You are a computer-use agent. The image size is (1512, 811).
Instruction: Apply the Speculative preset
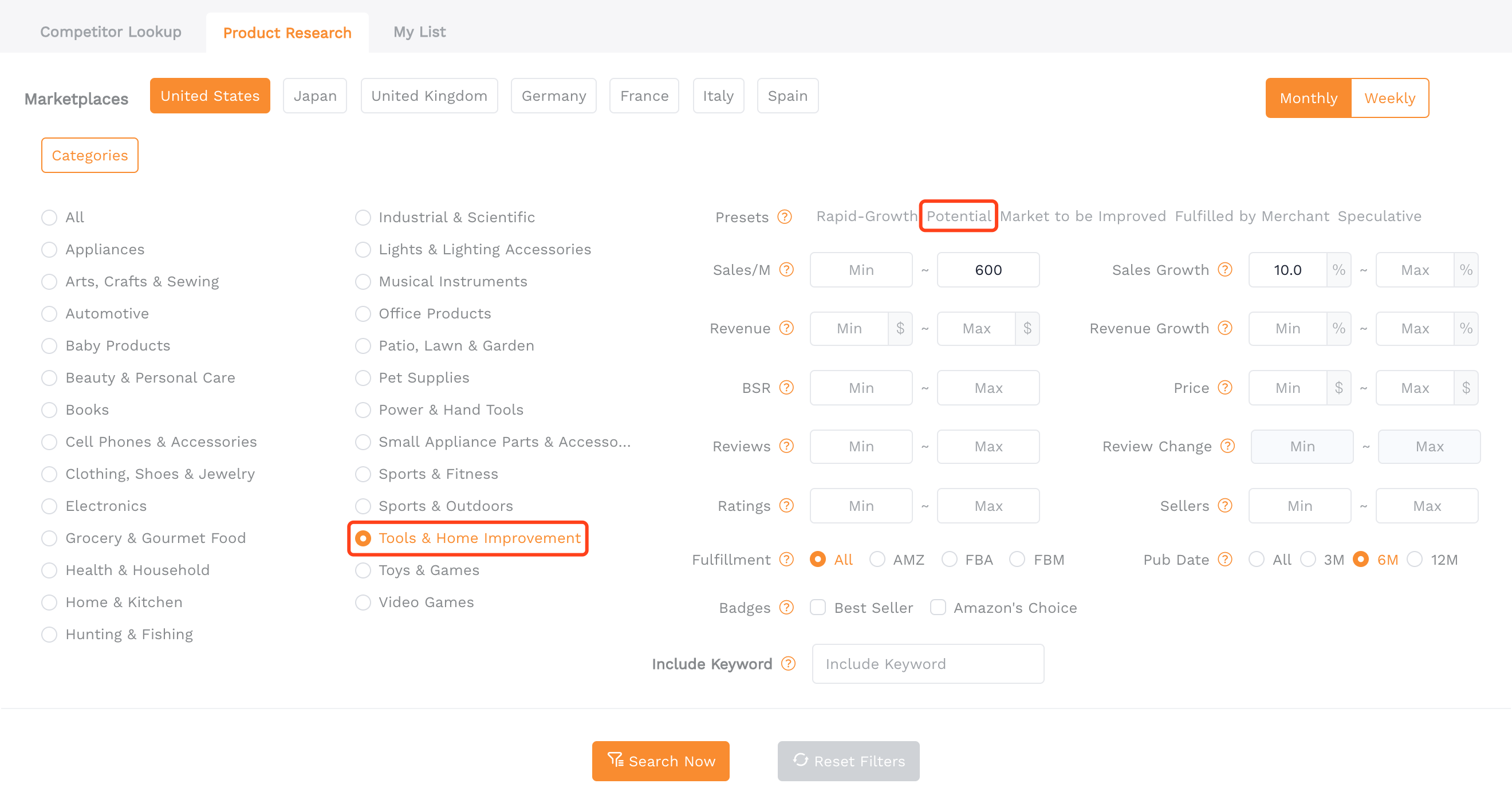tap(1379, 216)
